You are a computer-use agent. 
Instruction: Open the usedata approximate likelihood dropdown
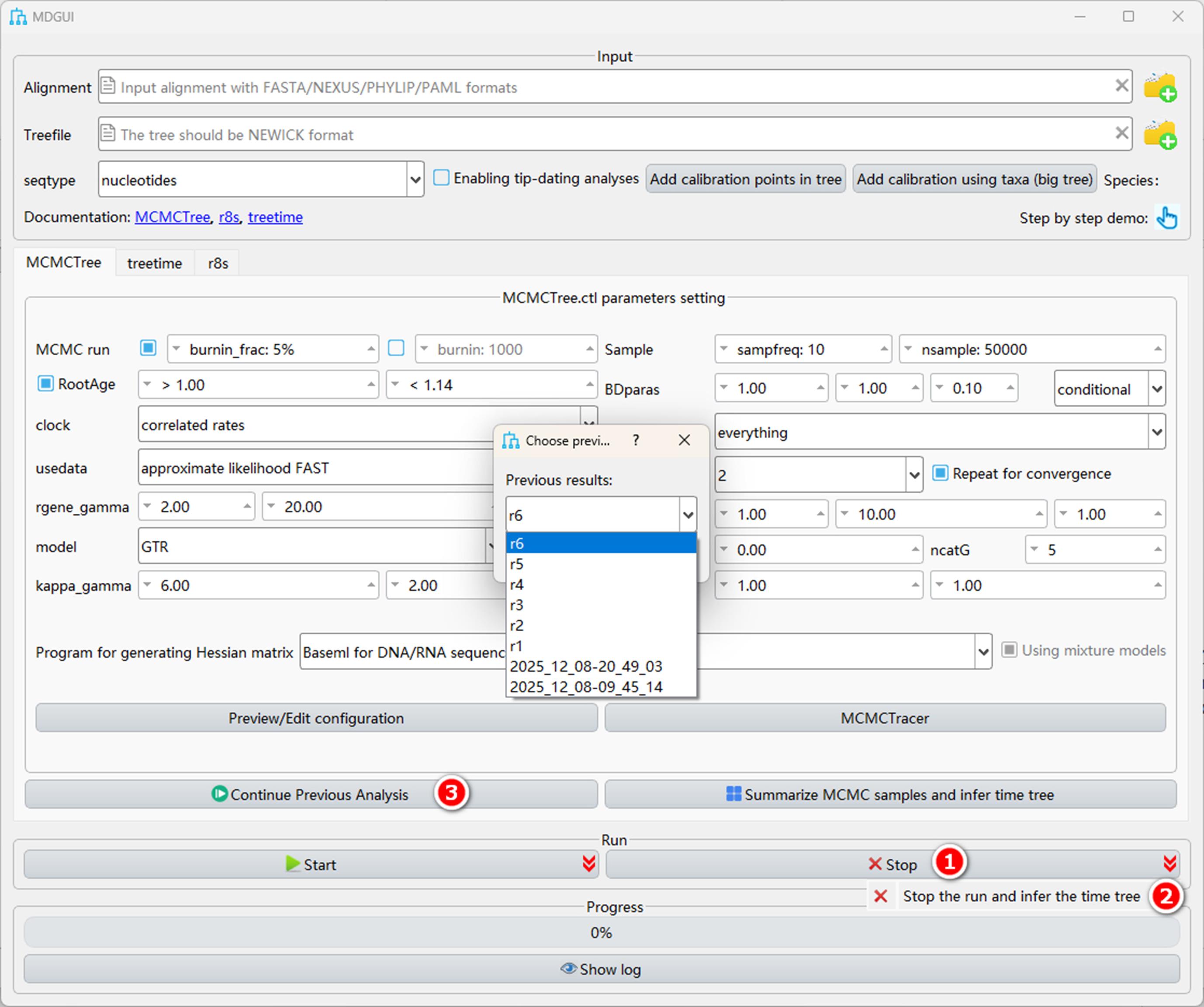point(315,468)
